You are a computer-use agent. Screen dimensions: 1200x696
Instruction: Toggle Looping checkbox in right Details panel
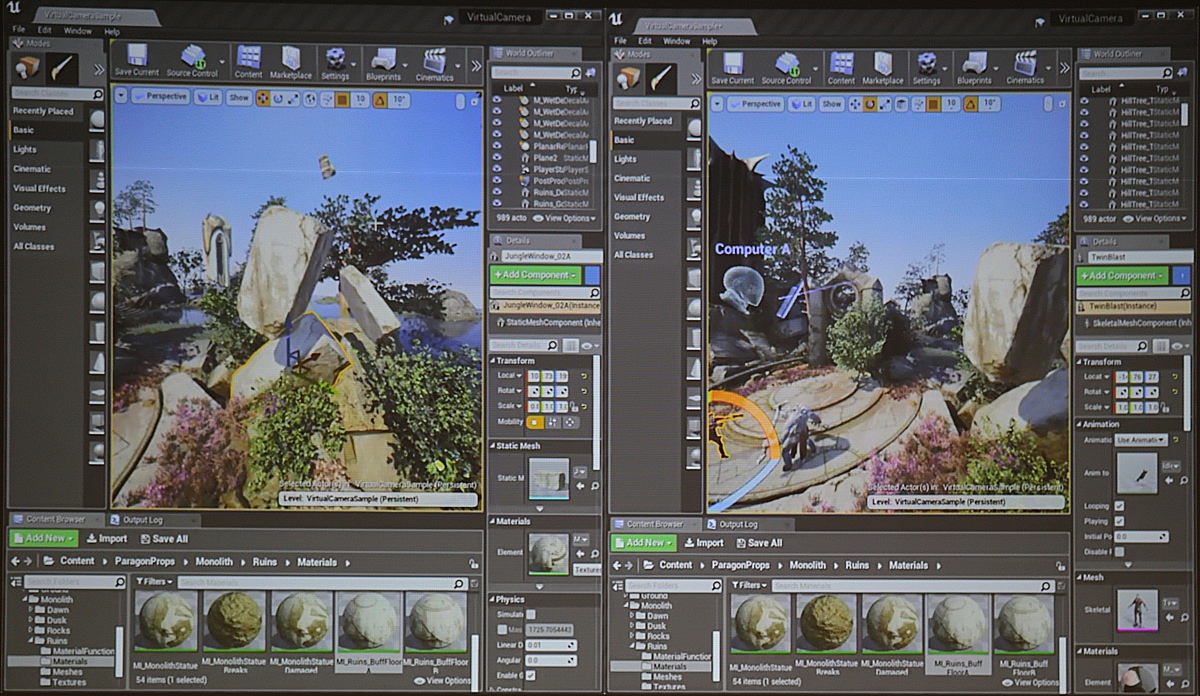coord(1119,506)
